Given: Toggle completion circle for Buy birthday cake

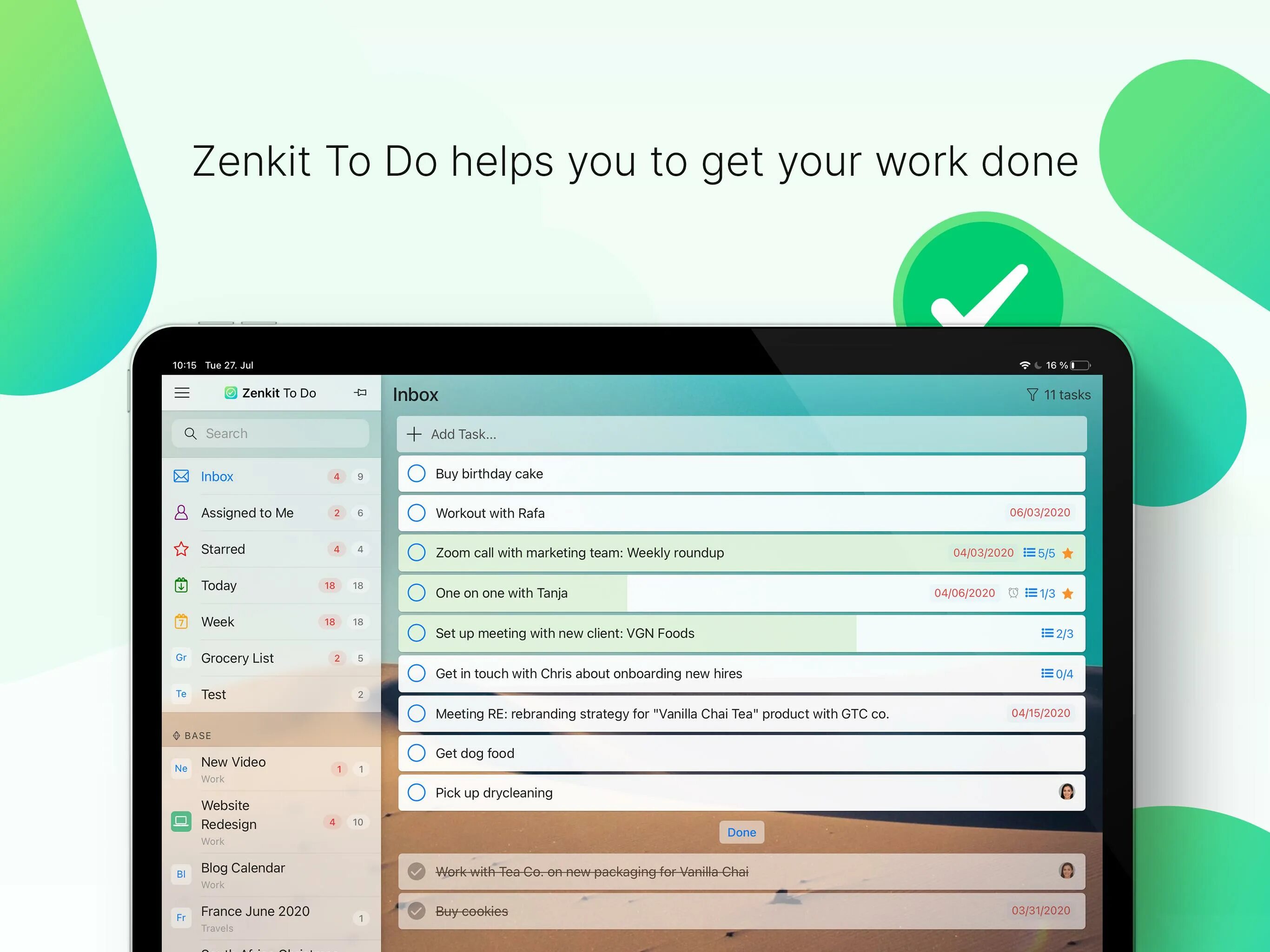Looking at the screenshot, I should (x=417, y=473).
